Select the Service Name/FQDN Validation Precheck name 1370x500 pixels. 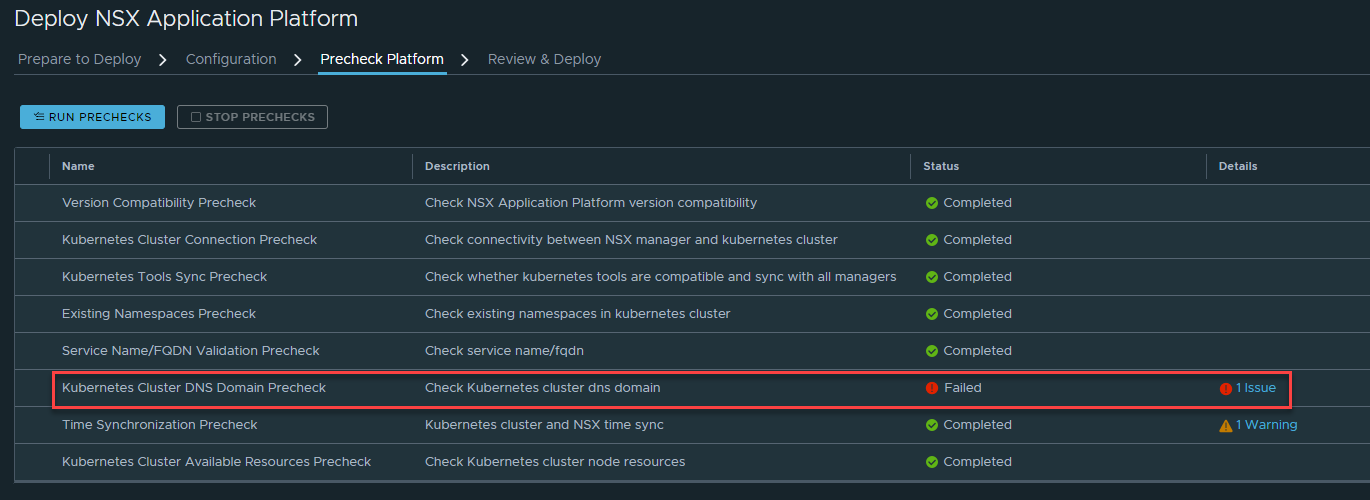[x=191, y=351]
